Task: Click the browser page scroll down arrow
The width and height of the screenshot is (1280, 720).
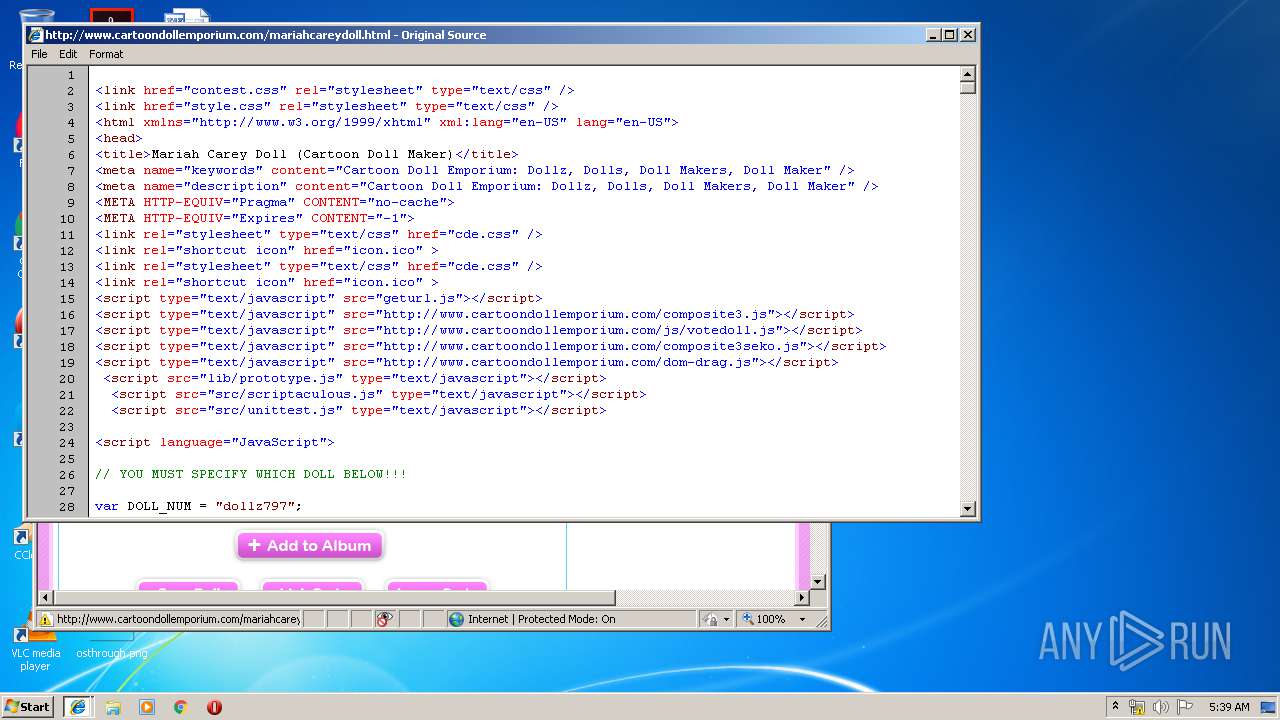Action: [x=817, y=581]
